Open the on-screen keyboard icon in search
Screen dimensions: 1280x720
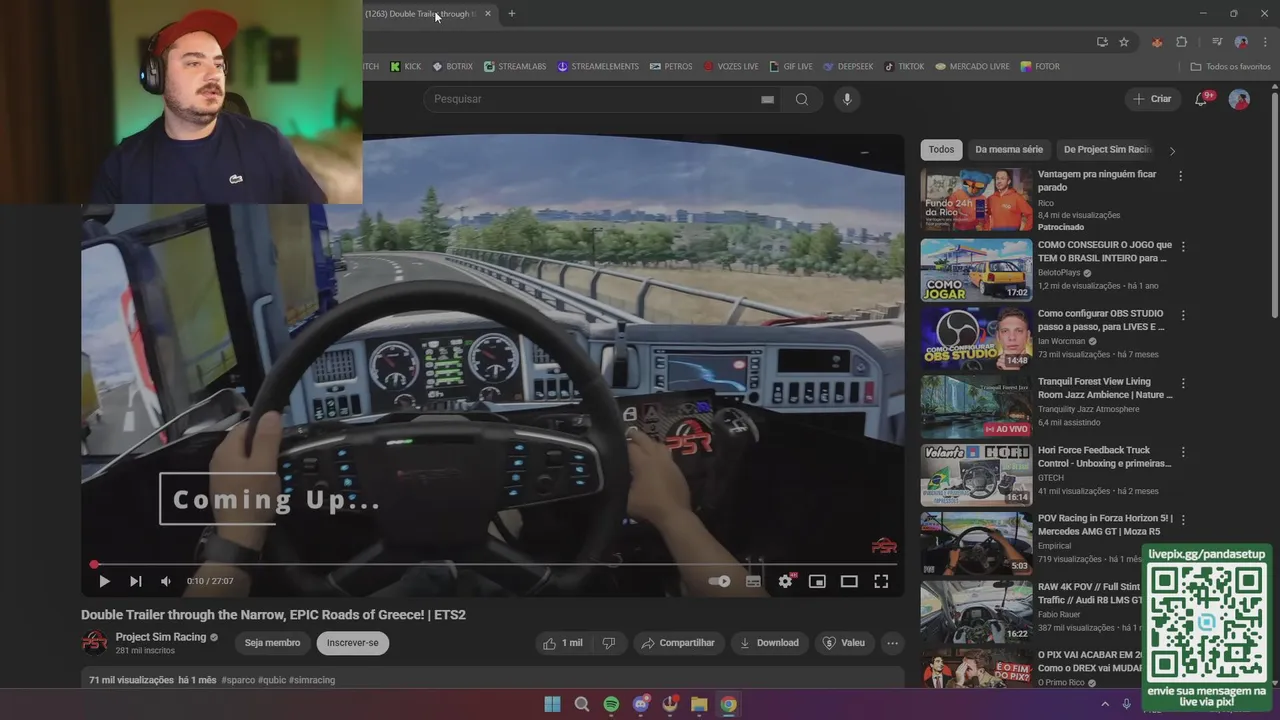coord(767,99)
